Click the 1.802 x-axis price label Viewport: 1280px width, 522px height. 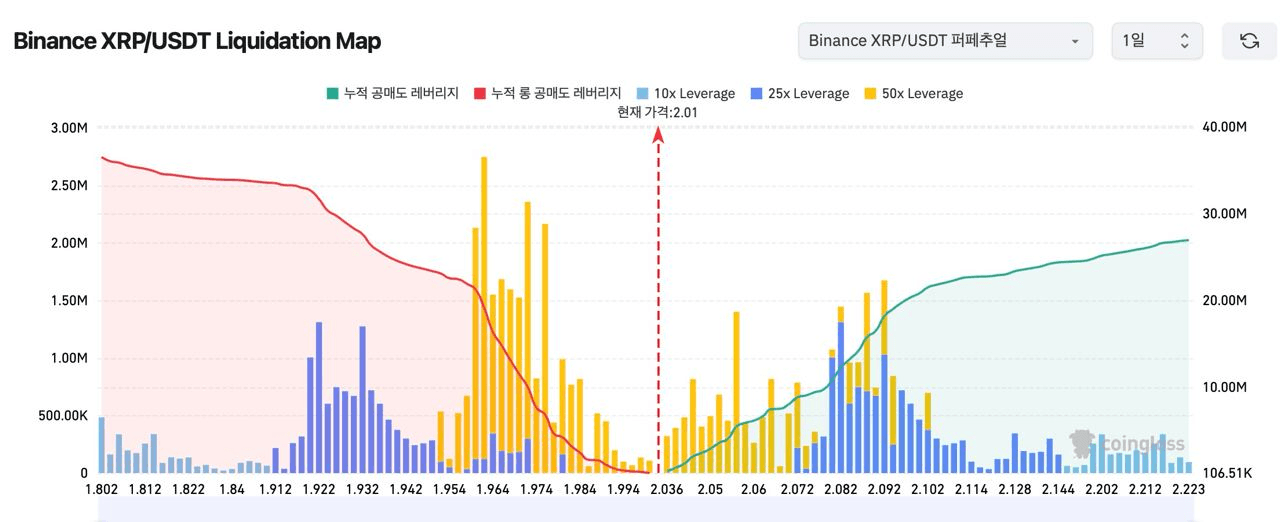[102, 488]
